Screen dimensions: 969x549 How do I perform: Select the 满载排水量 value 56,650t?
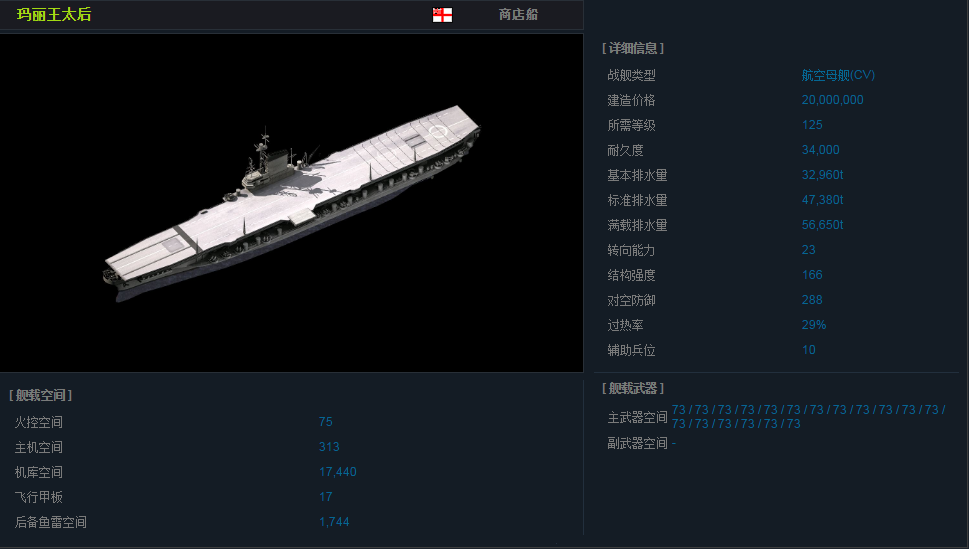[822, 224]
